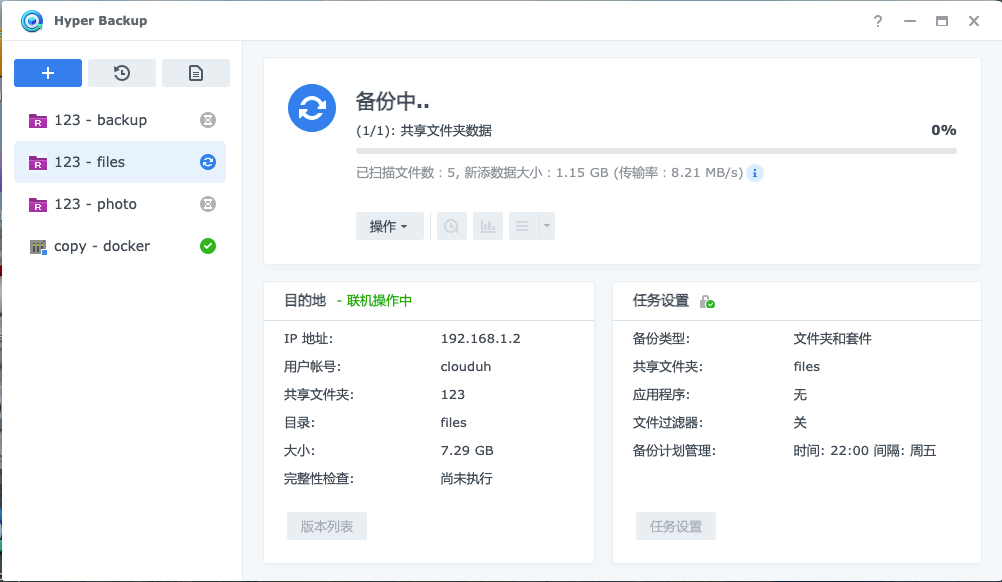
Task: Click the backup statistics bar chart icon
Action: (x=488, y=226)
